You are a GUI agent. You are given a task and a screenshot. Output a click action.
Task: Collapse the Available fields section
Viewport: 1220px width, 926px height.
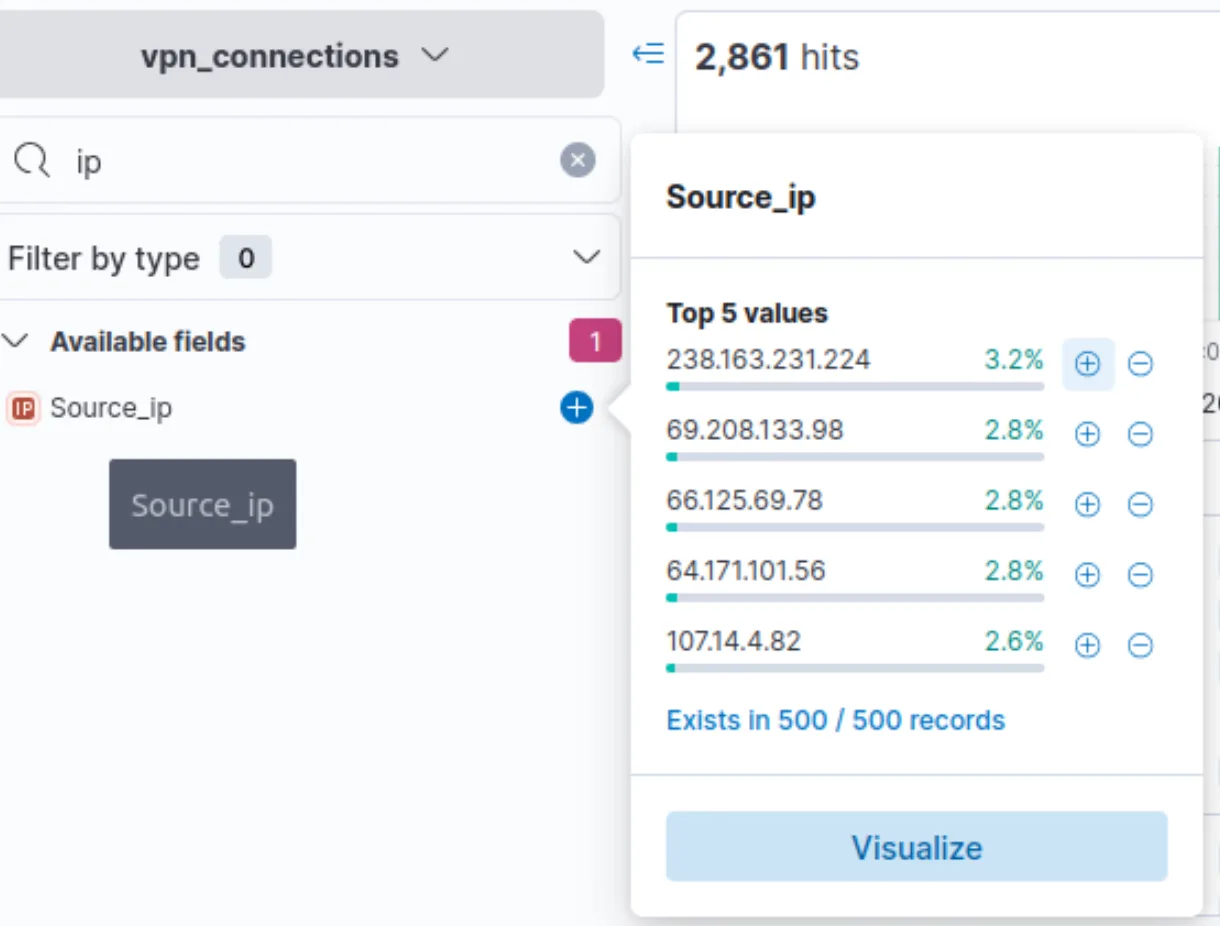click(x=16, y=341)
